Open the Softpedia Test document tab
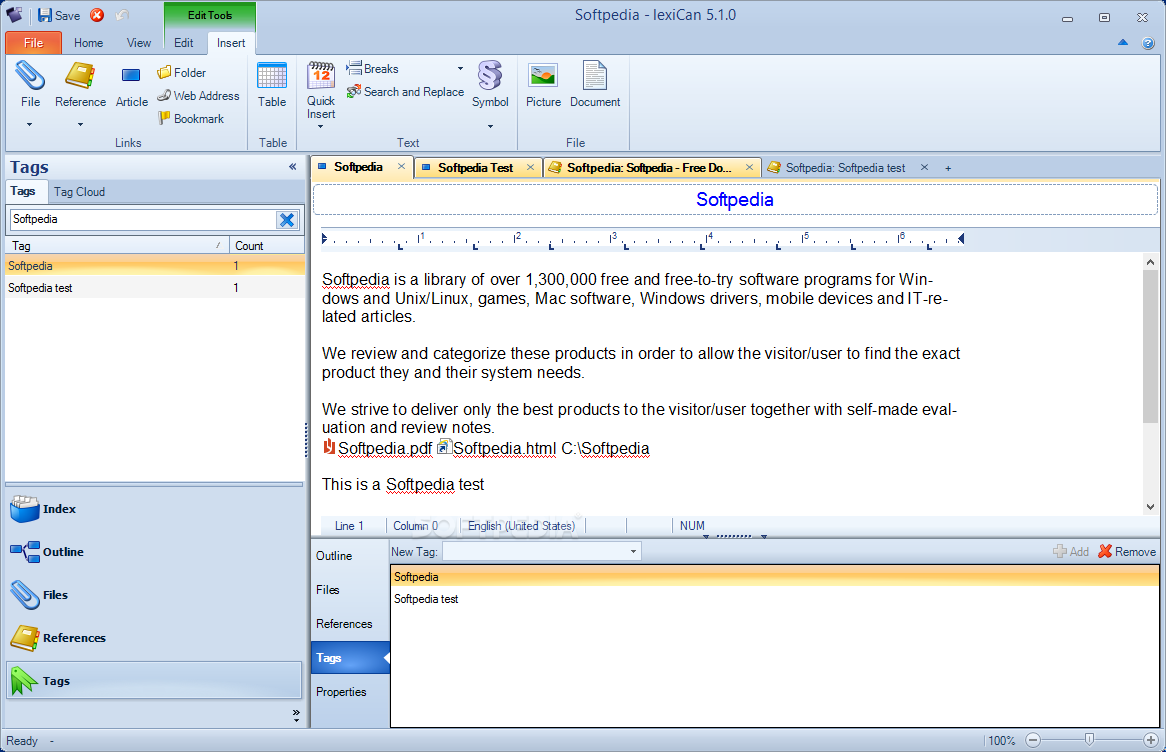This screenshot has height=752, width=1166. [475, 168]
